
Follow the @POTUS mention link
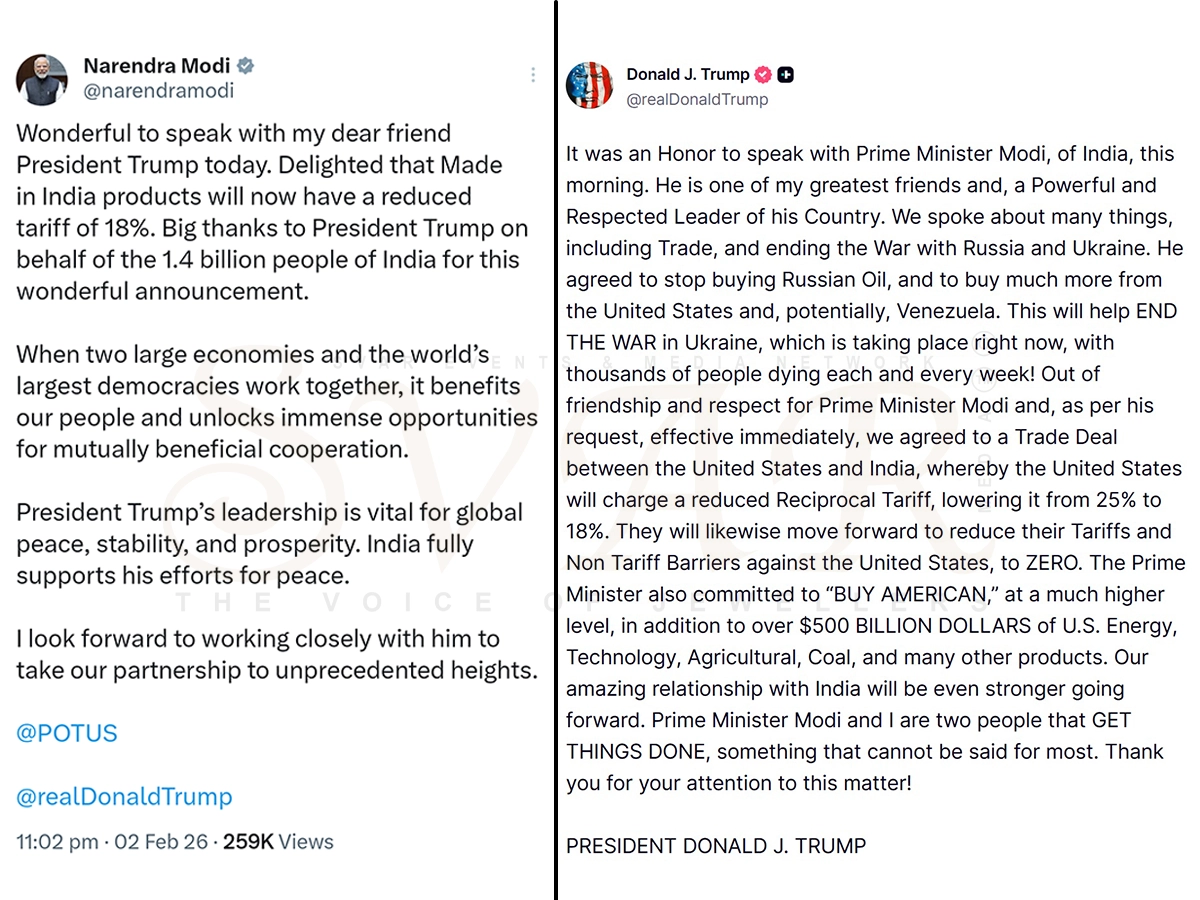66,733
